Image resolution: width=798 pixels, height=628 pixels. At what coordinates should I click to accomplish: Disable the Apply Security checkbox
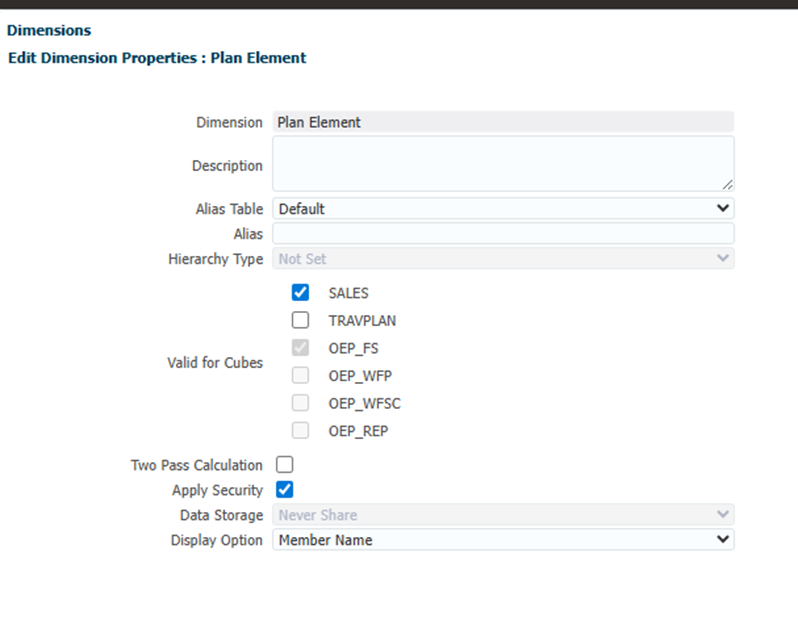point(285,490)
